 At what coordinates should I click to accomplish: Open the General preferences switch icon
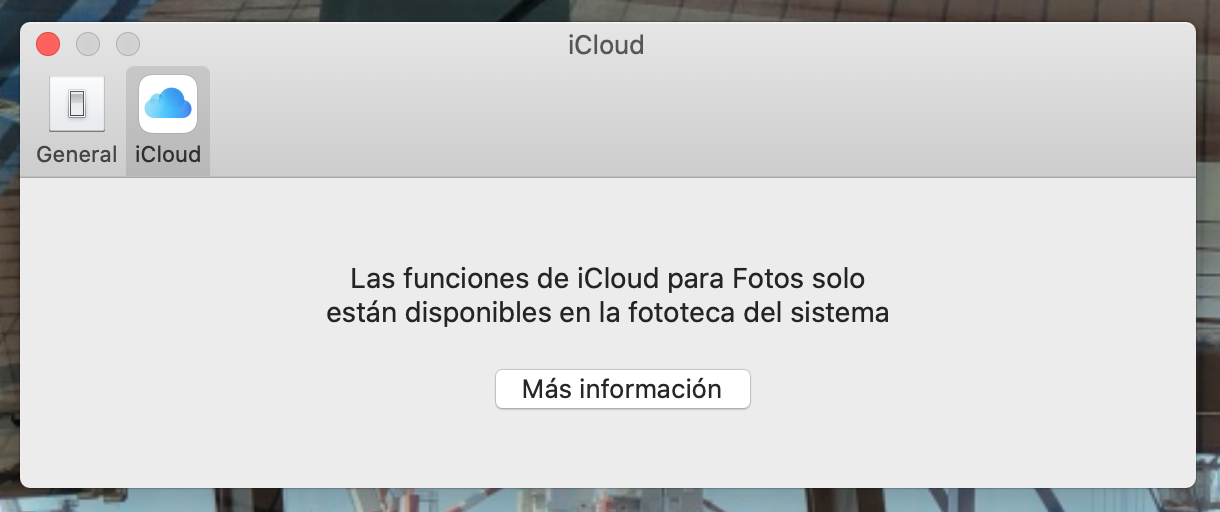click(x=77, y=104)
